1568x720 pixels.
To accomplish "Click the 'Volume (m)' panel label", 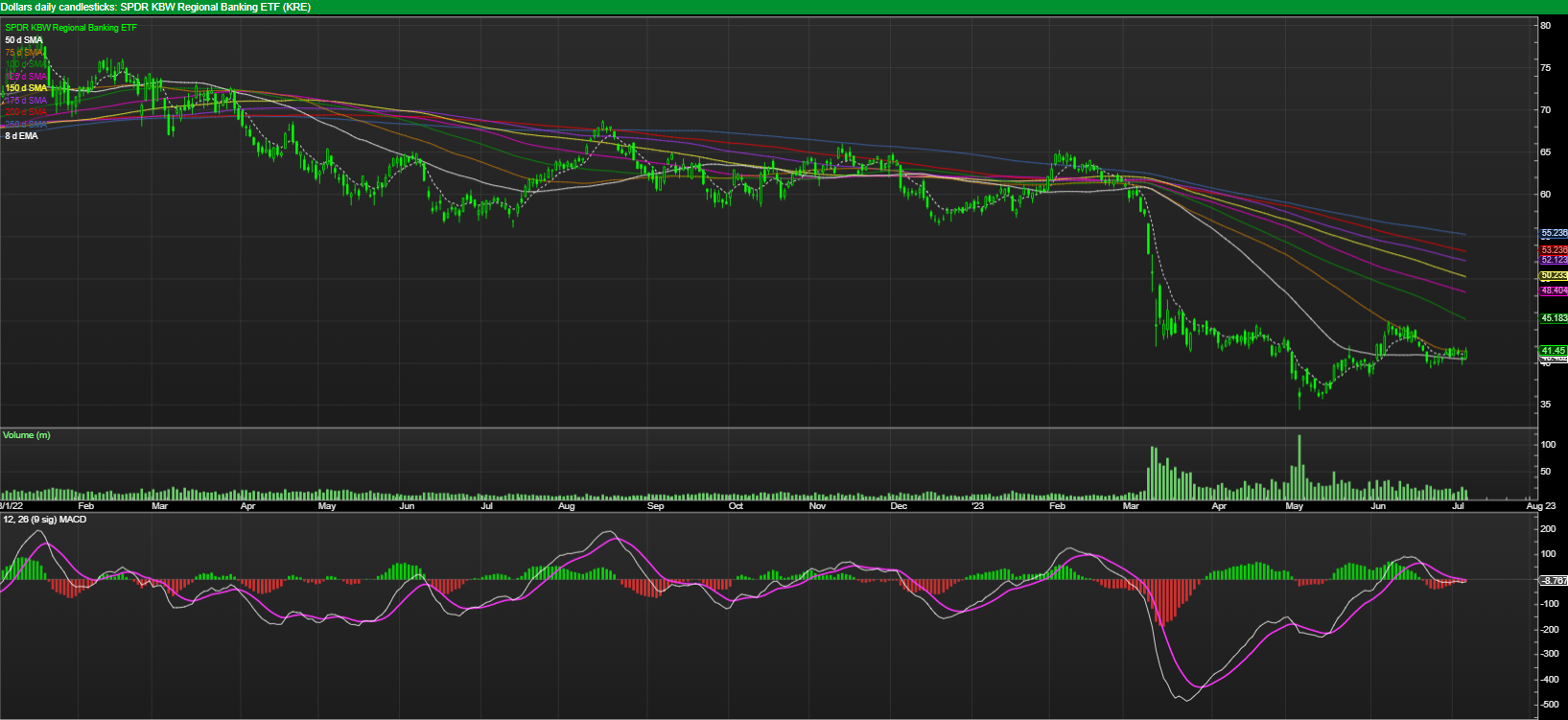I will pyautogui.click(x=27, y=435).
